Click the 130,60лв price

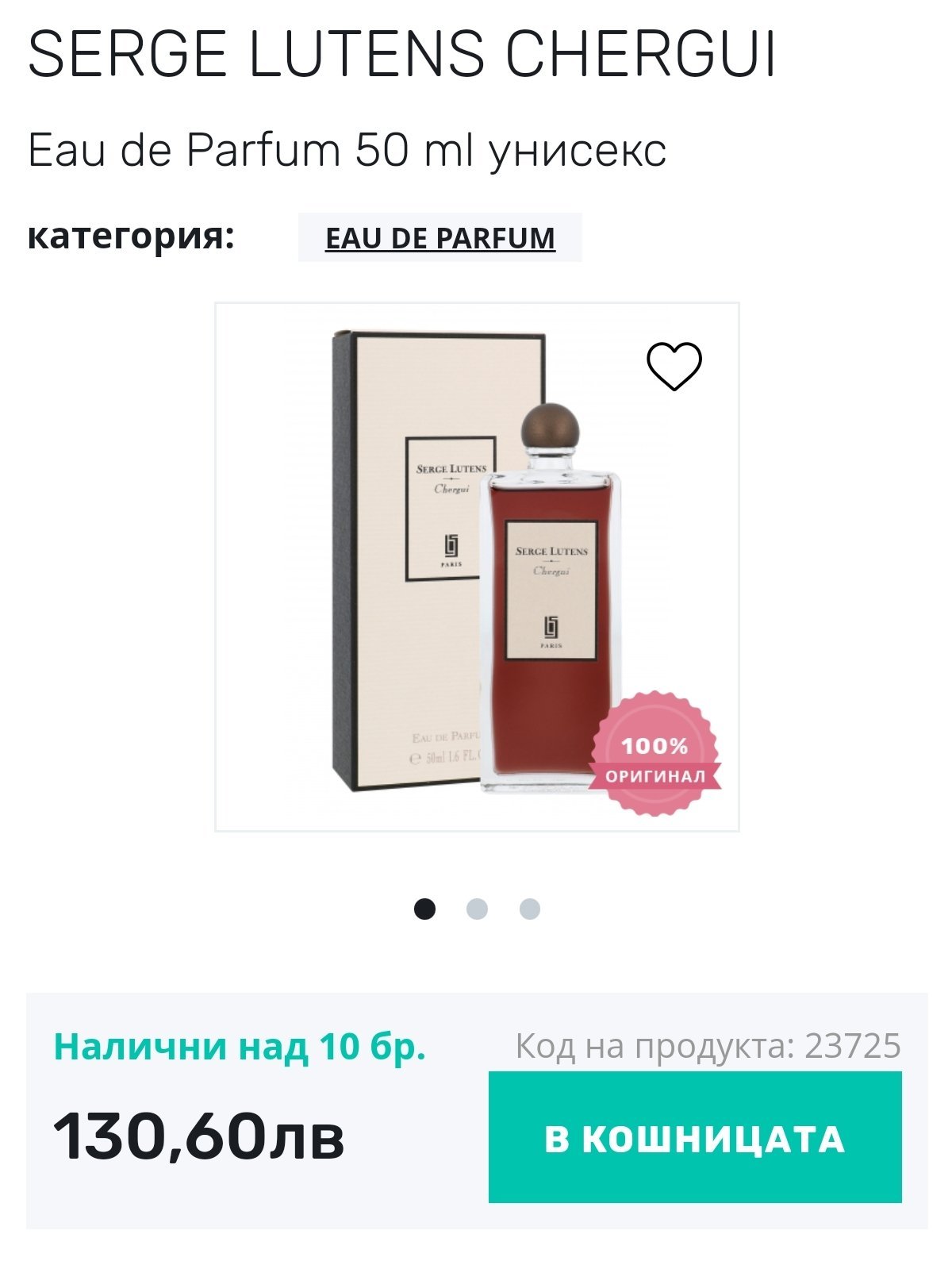(x=198, y=1136)
